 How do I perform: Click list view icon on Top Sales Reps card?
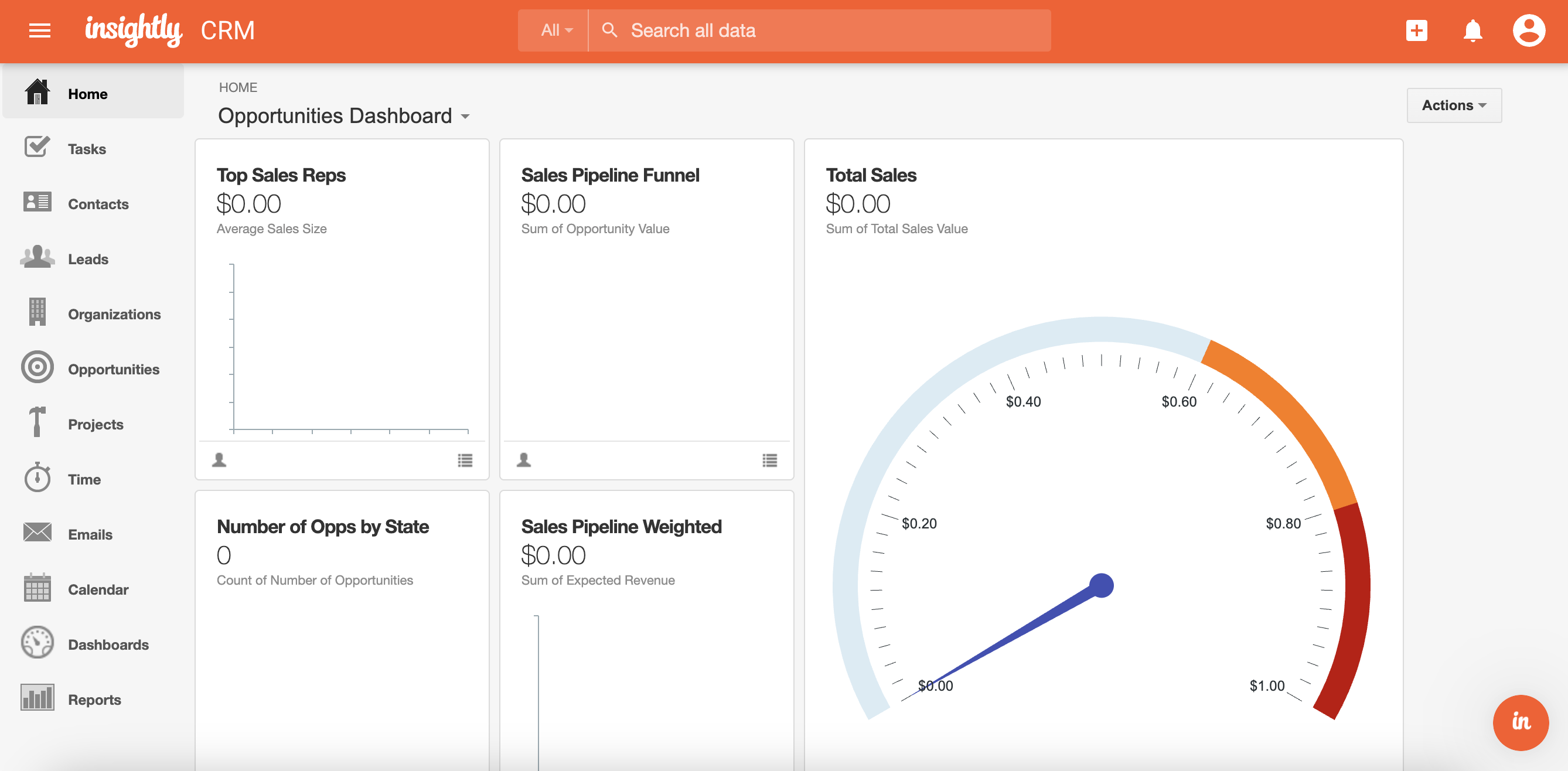[x=465, y=460]
